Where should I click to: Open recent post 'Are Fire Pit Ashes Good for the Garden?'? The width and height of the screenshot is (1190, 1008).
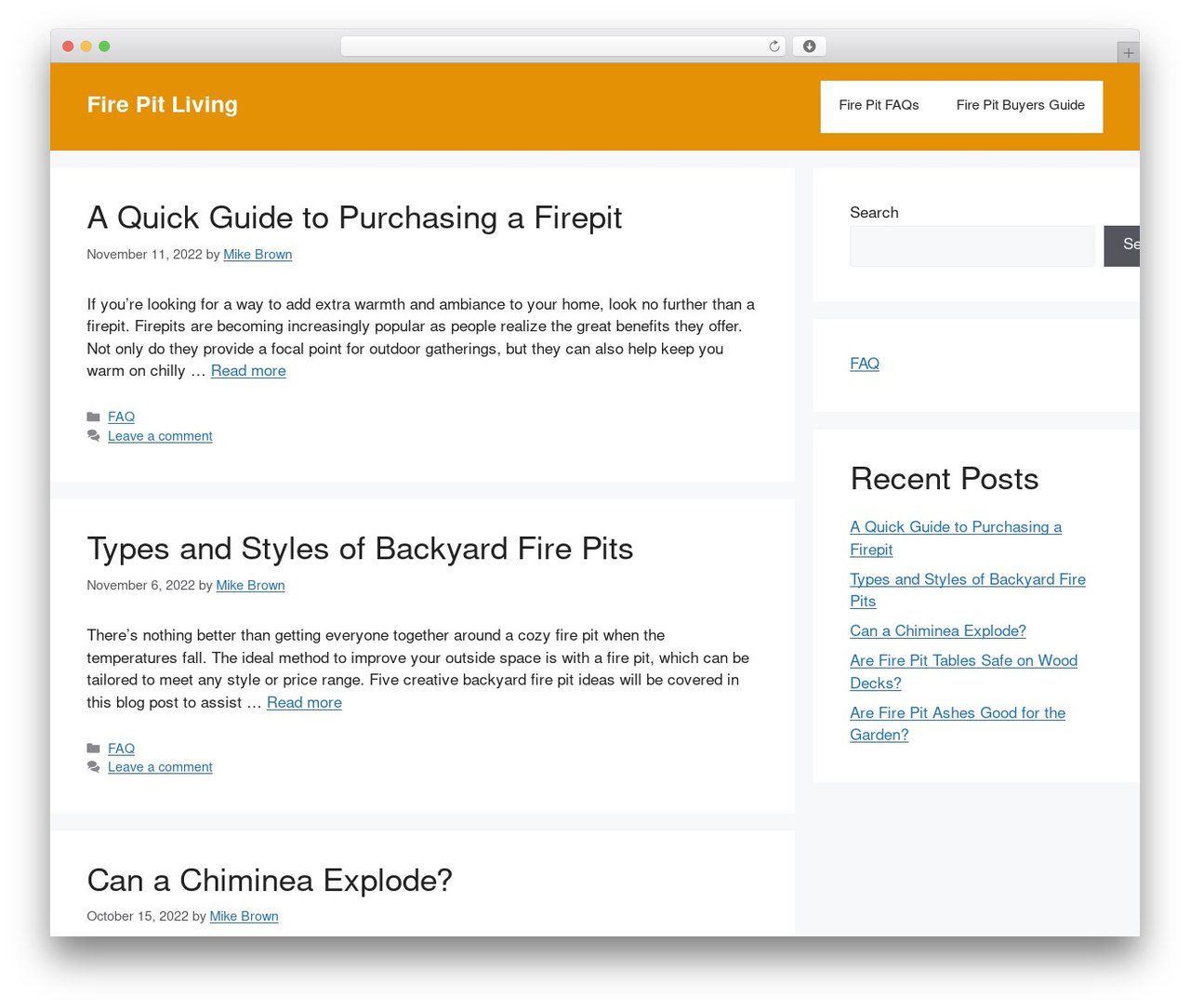958,724
